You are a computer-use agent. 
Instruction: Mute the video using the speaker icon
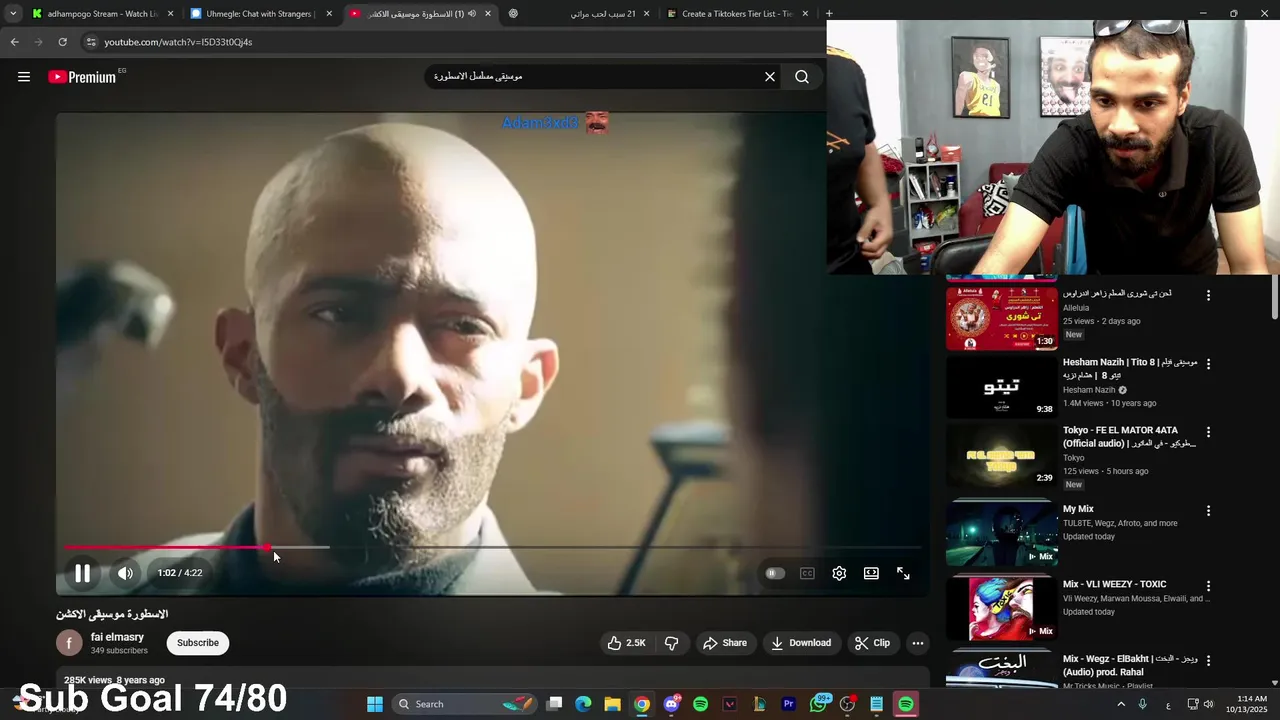(125, 573)
